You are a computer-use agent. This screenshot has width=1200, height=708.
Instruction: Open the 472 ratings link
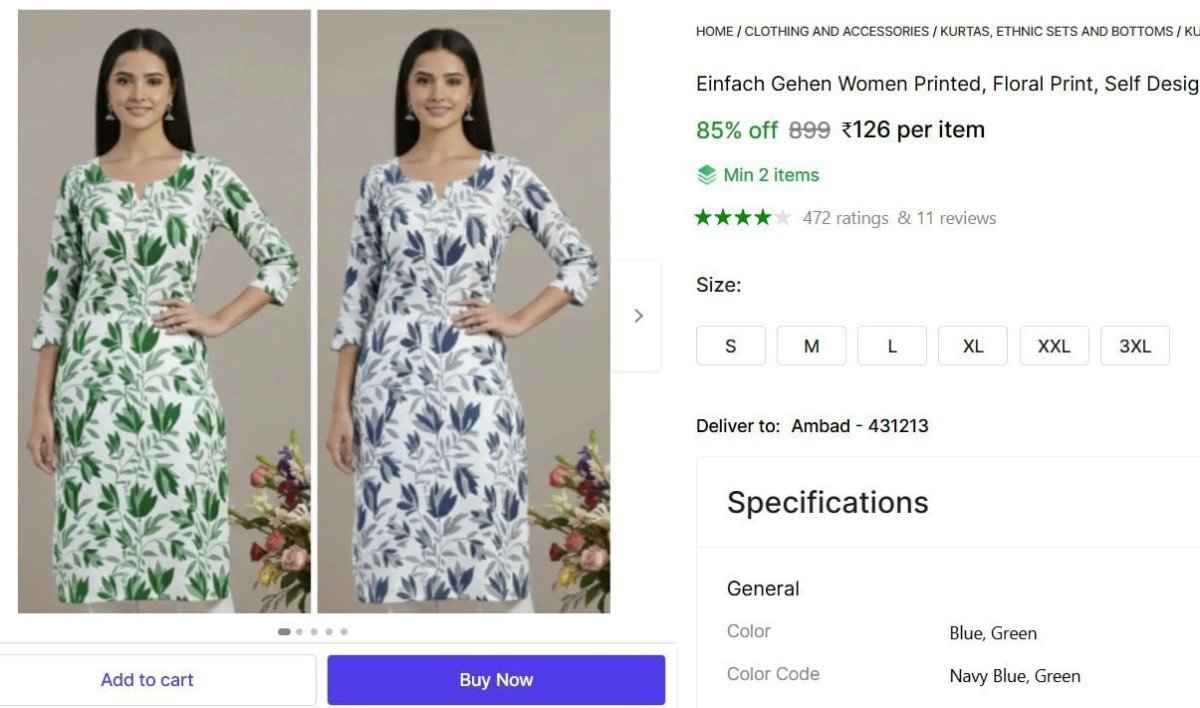point(845,217)
